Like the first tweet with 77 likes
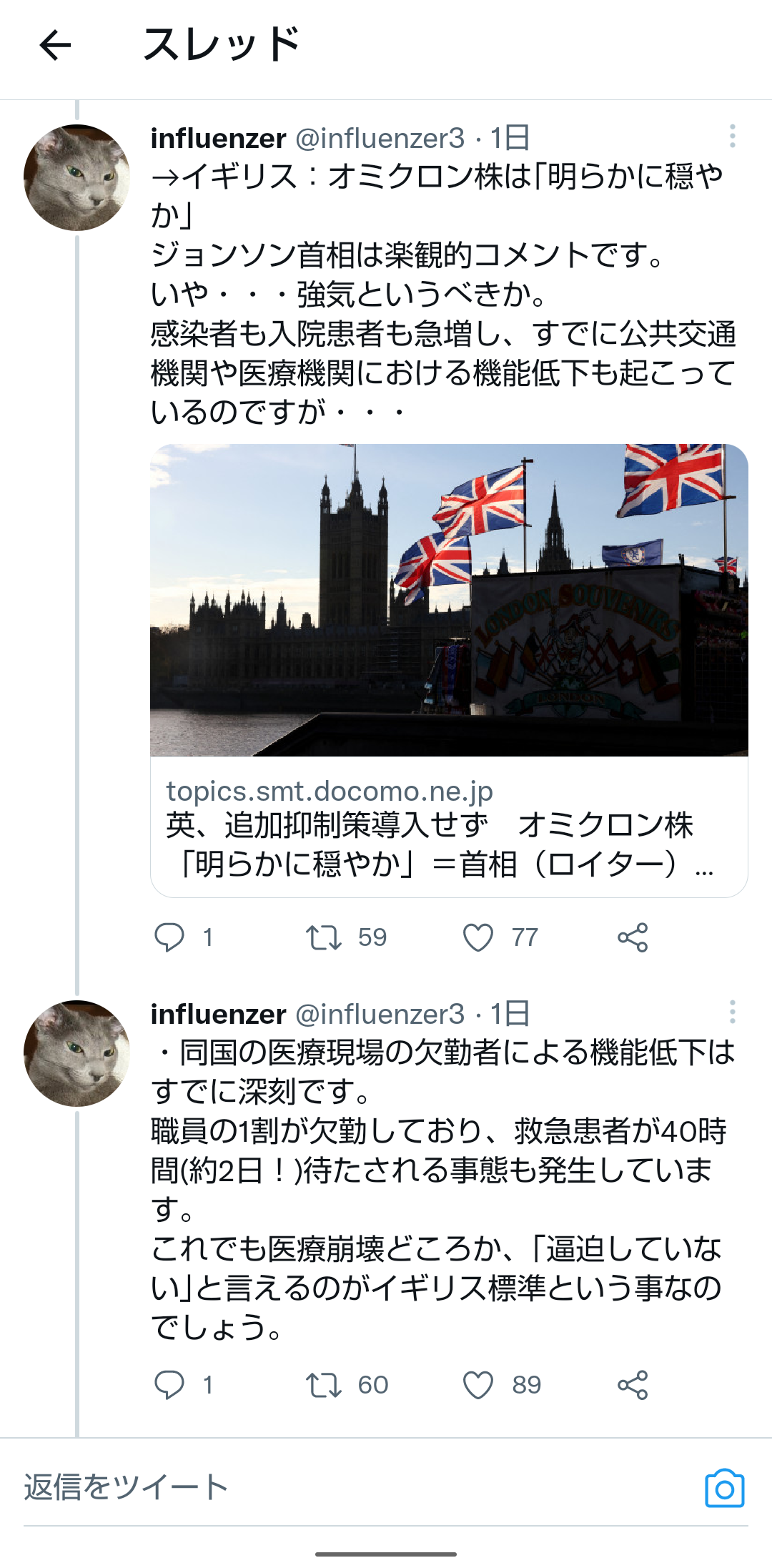The image size is (772, 1568). pos(478,937)
